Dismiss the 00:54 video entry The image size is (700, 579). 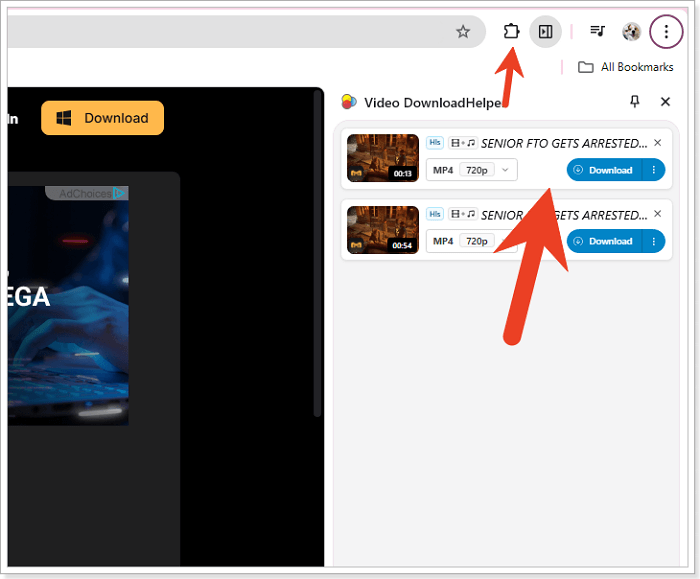coord(657,214)
